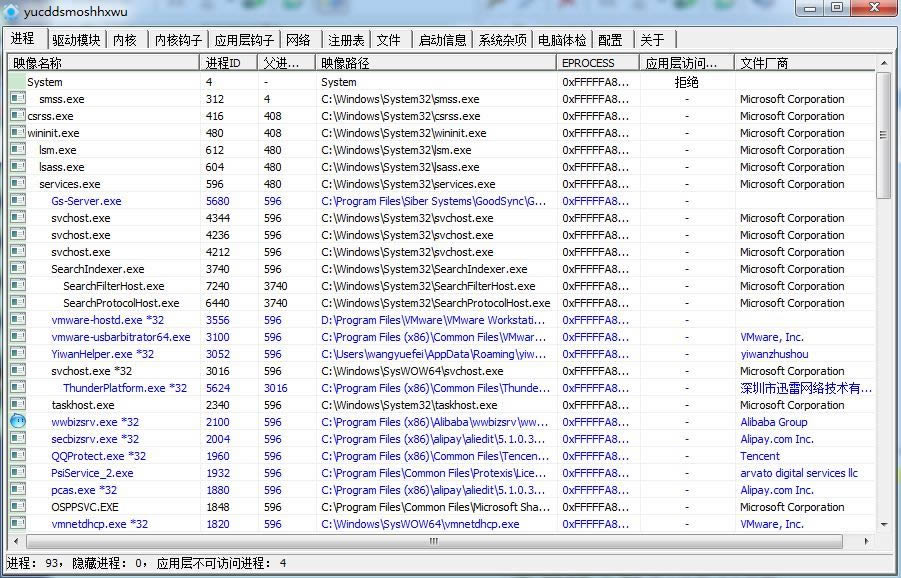Click the vertical scrollbar up arrow
This screenshot has width=901, height=578.
(883, 62)
